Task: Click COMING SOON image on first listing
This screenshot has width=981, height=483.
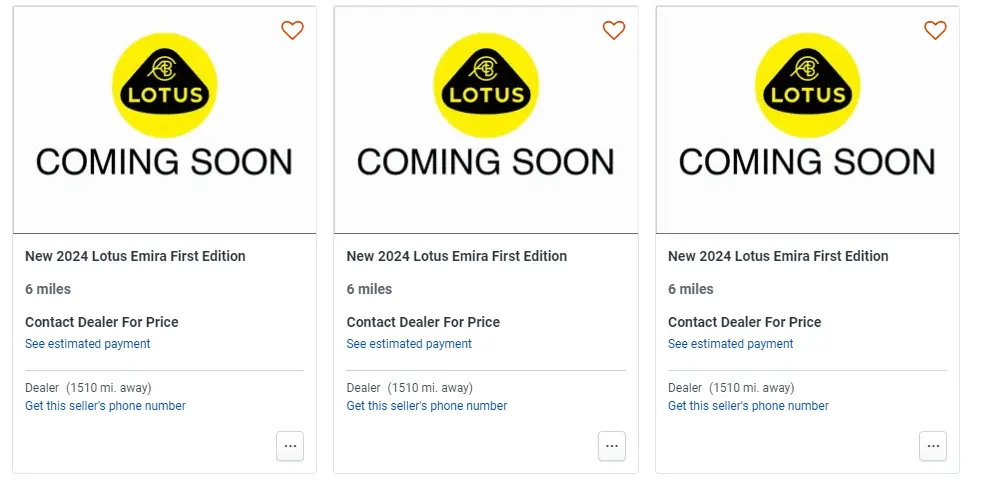Action: coord(165,120)
